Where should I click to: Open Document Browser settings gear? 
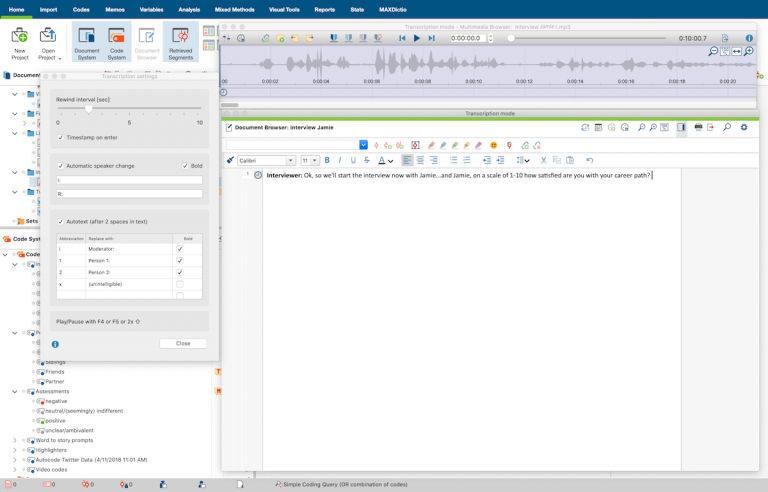[744, 127]
